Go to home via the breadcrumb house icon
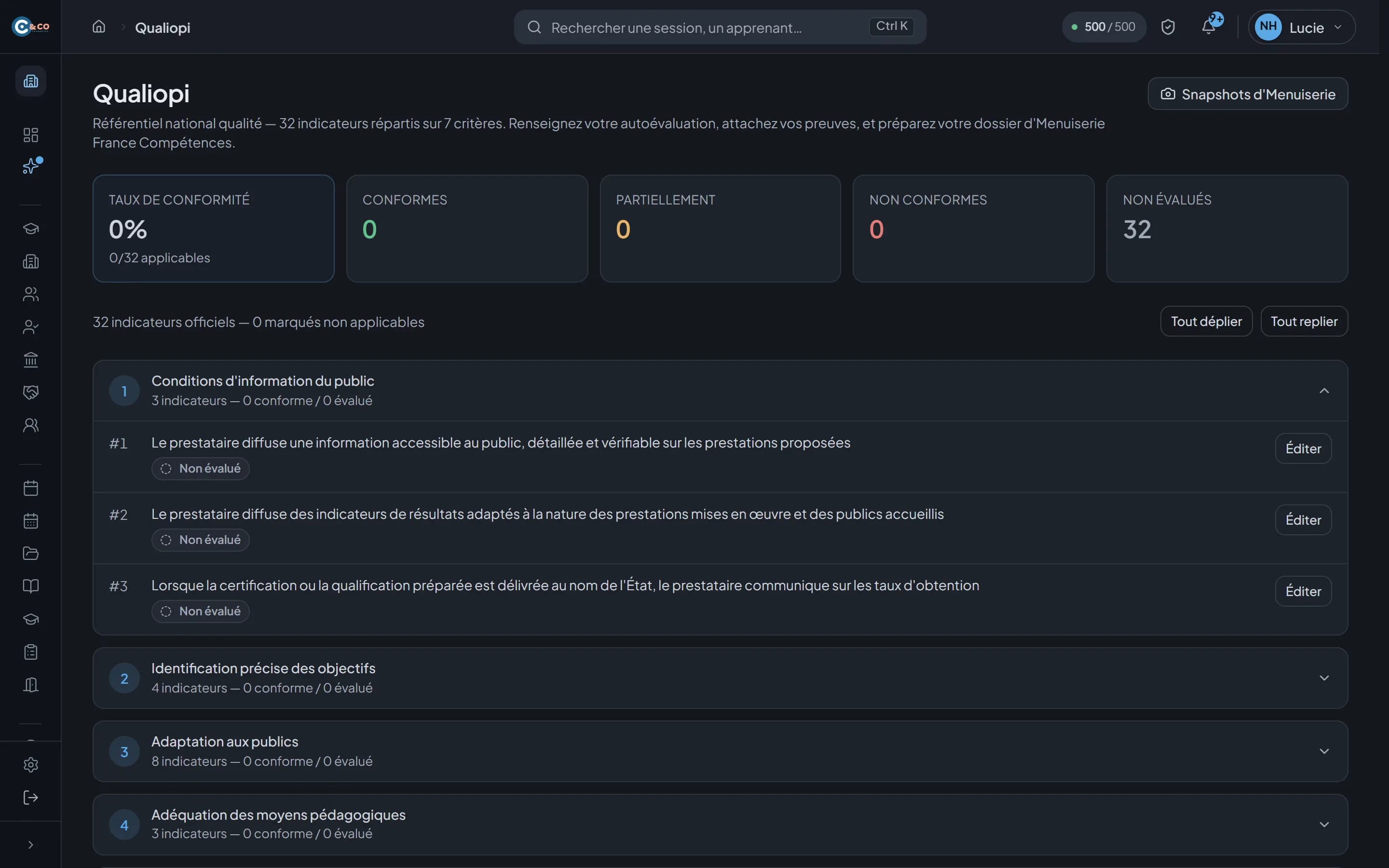 tap(99, 27)
